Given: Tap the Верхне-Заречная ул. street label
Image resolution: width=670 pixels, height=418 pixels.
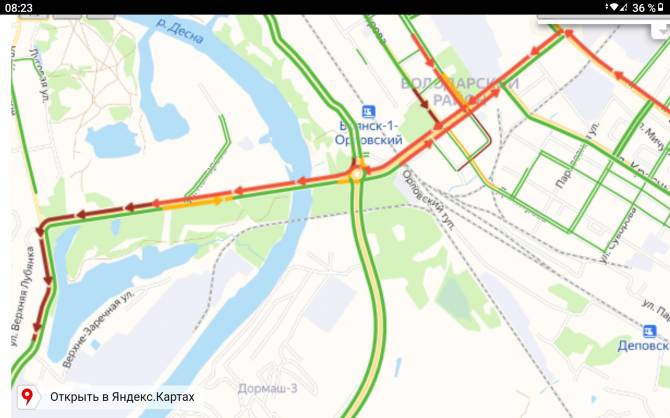Looking at the screenshot, I should coord(98,327).
